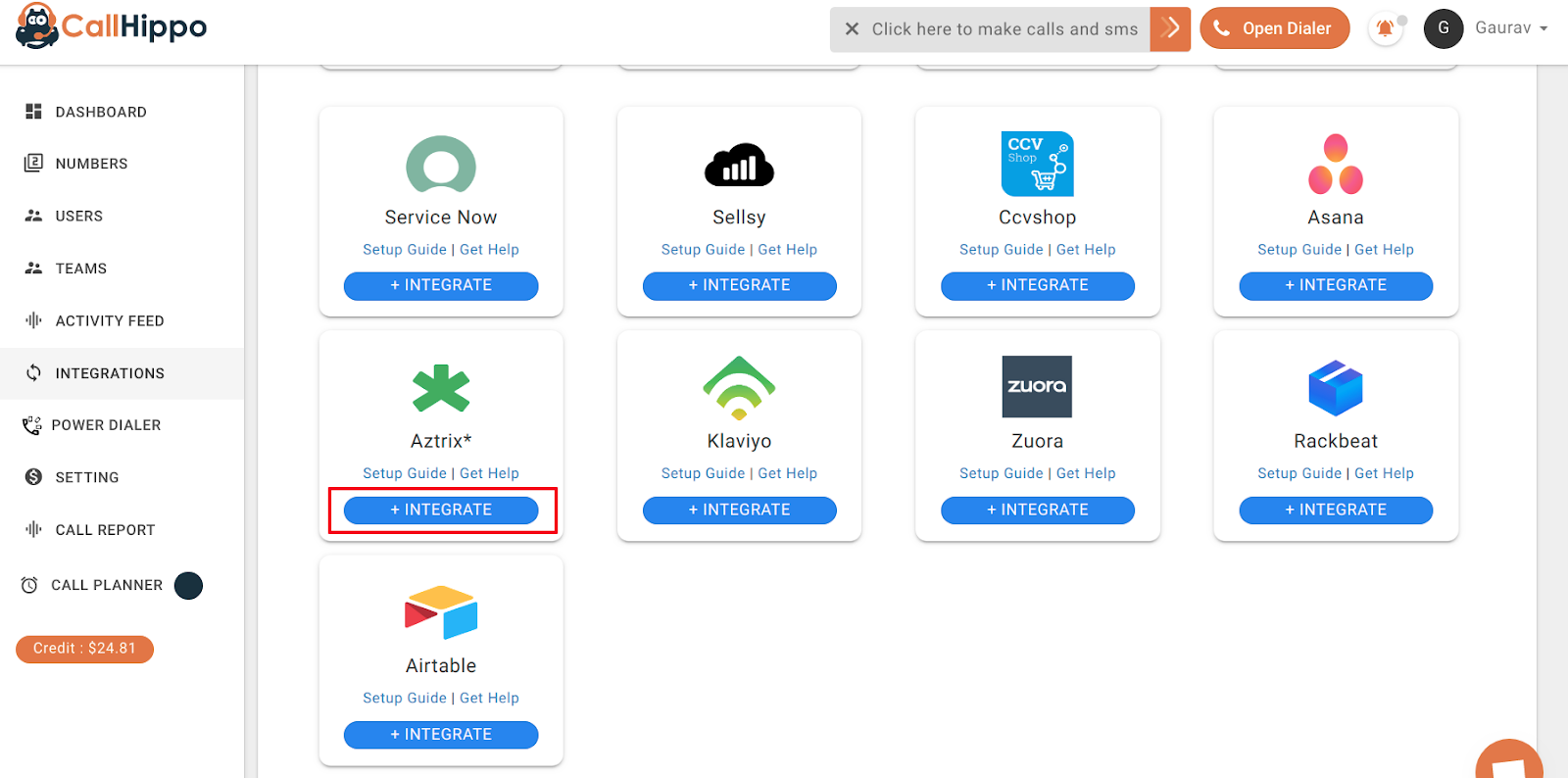Open the orange chat bubble widget
This screenshot has height=778, width=1568.
(1509, 759)
